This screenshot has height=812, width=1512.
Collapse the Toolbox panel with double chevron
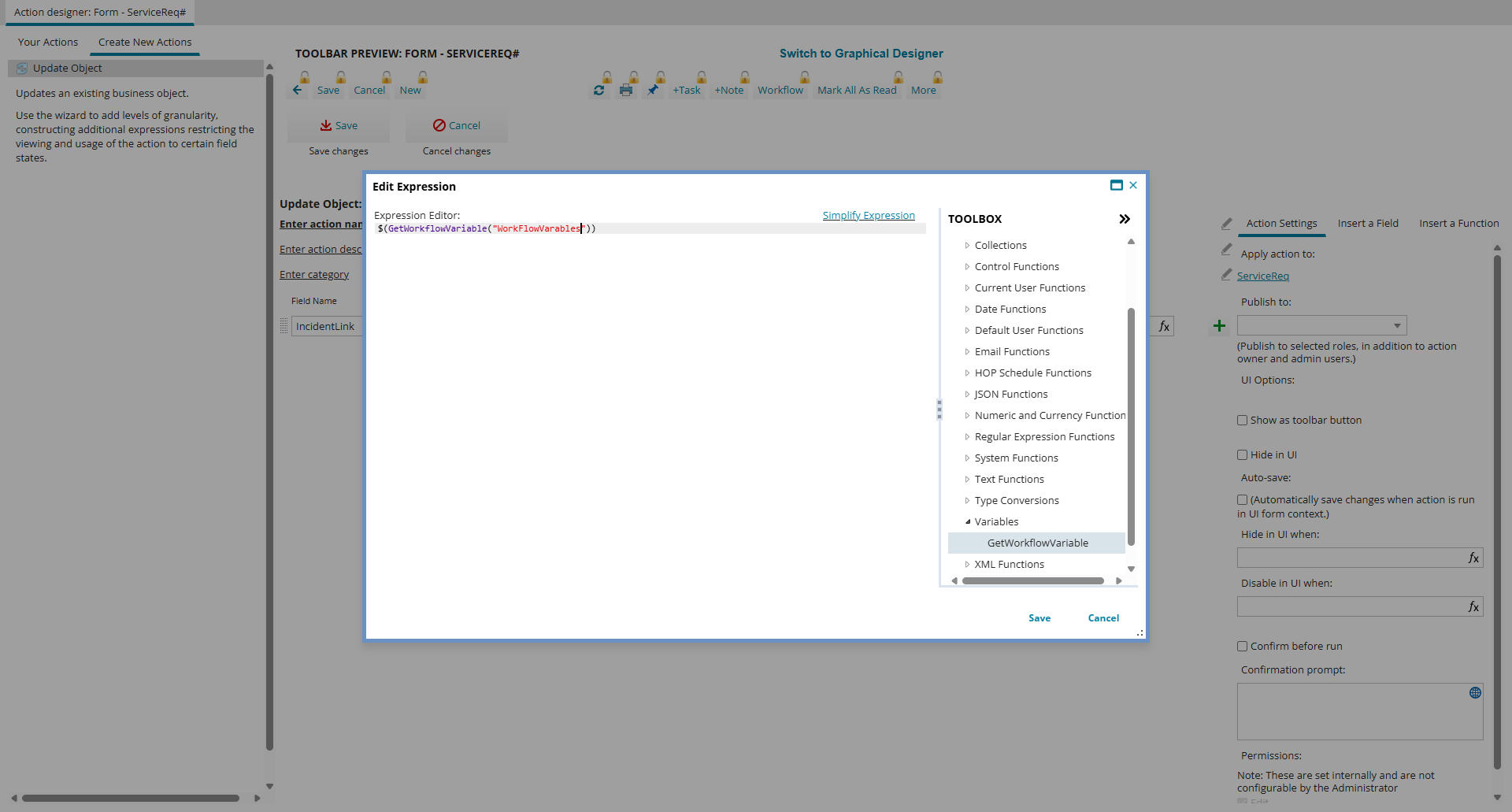[1125, 219]
